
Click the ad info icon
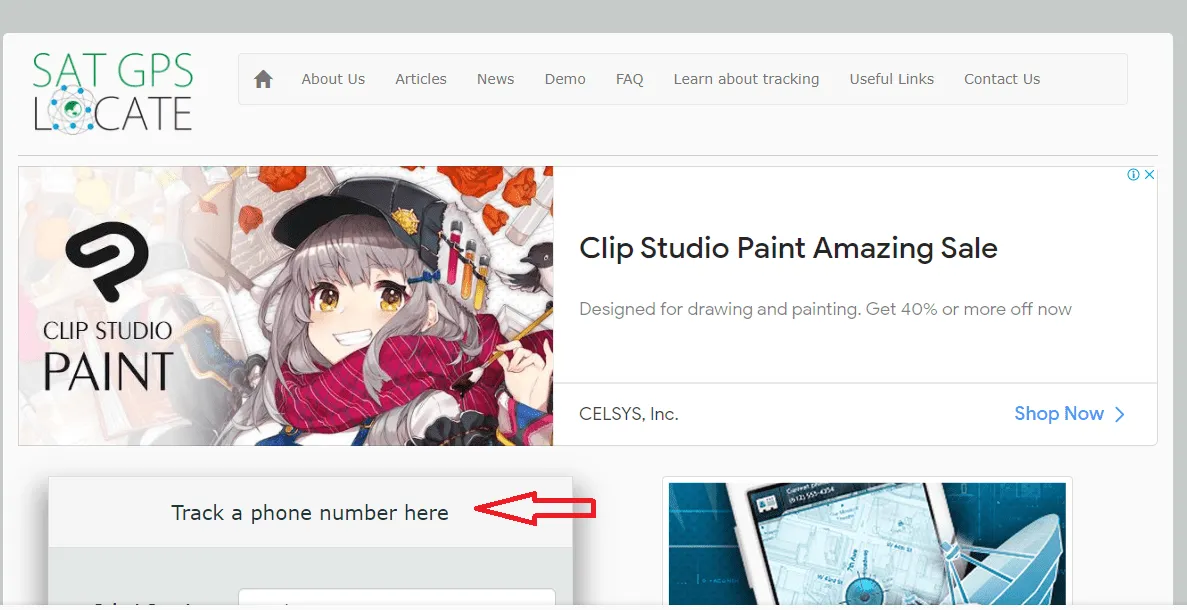(x=1133, y=175)
